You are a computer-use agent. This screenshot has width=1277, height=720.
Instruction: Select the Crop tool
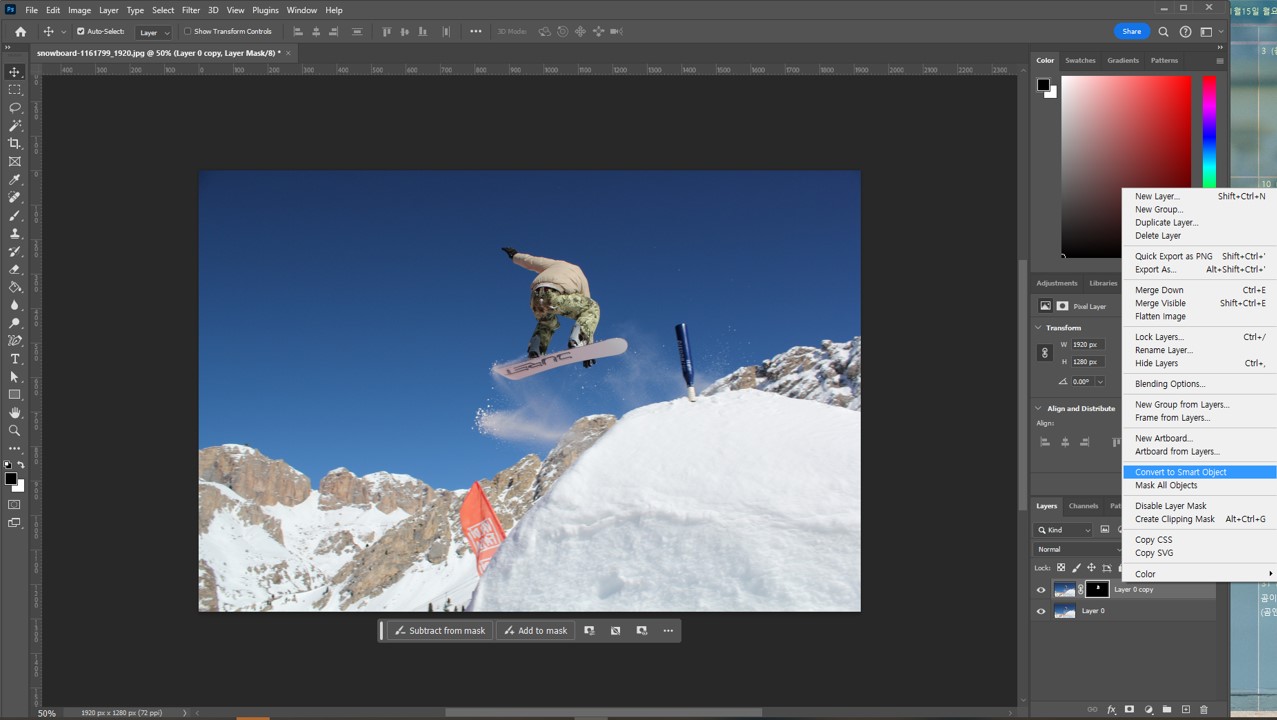tap(14, 144)
